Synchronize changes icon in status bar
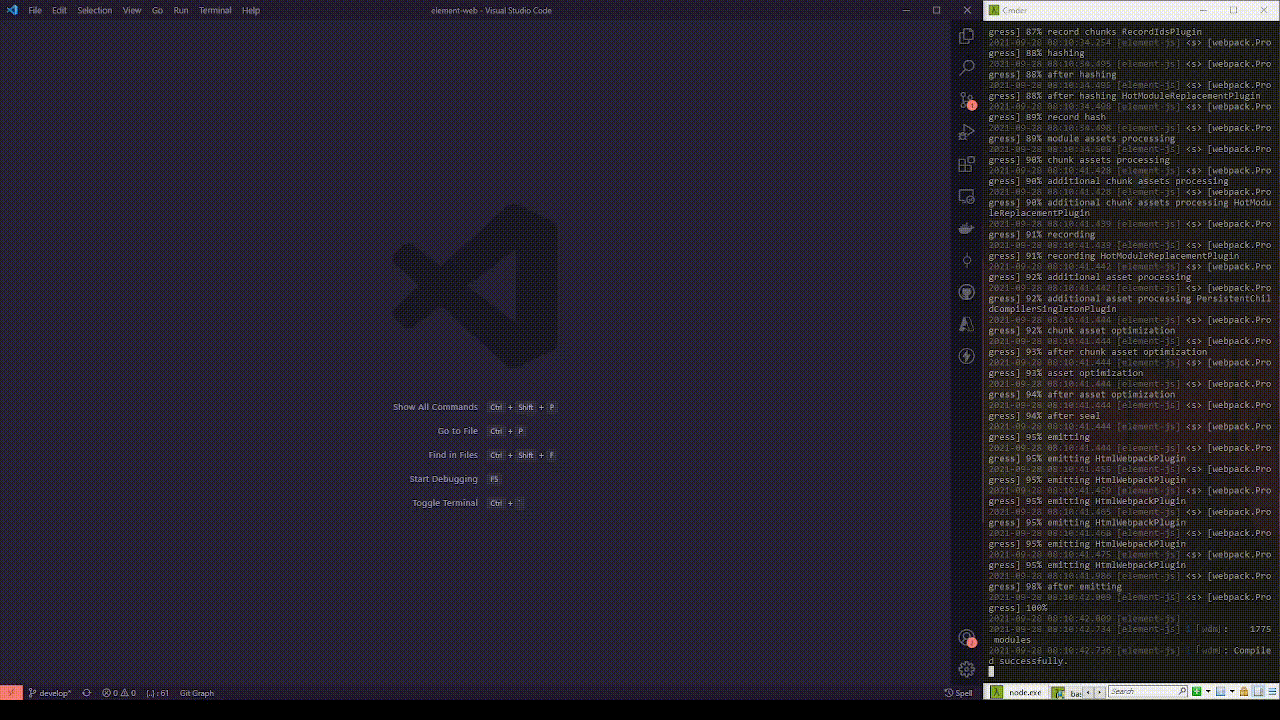1280x720 pixels. (86, 692)
